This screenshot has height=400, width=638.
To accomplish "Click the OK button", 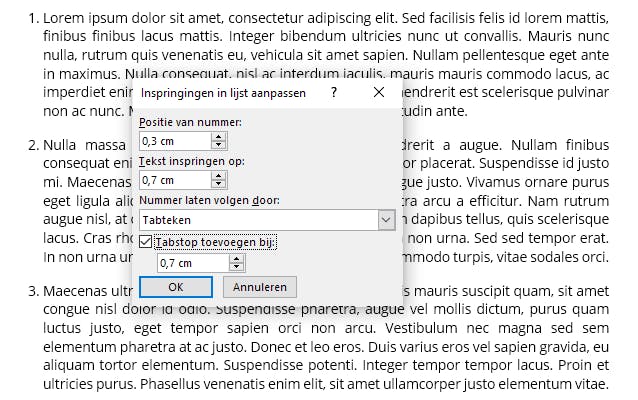I will 176,287.
